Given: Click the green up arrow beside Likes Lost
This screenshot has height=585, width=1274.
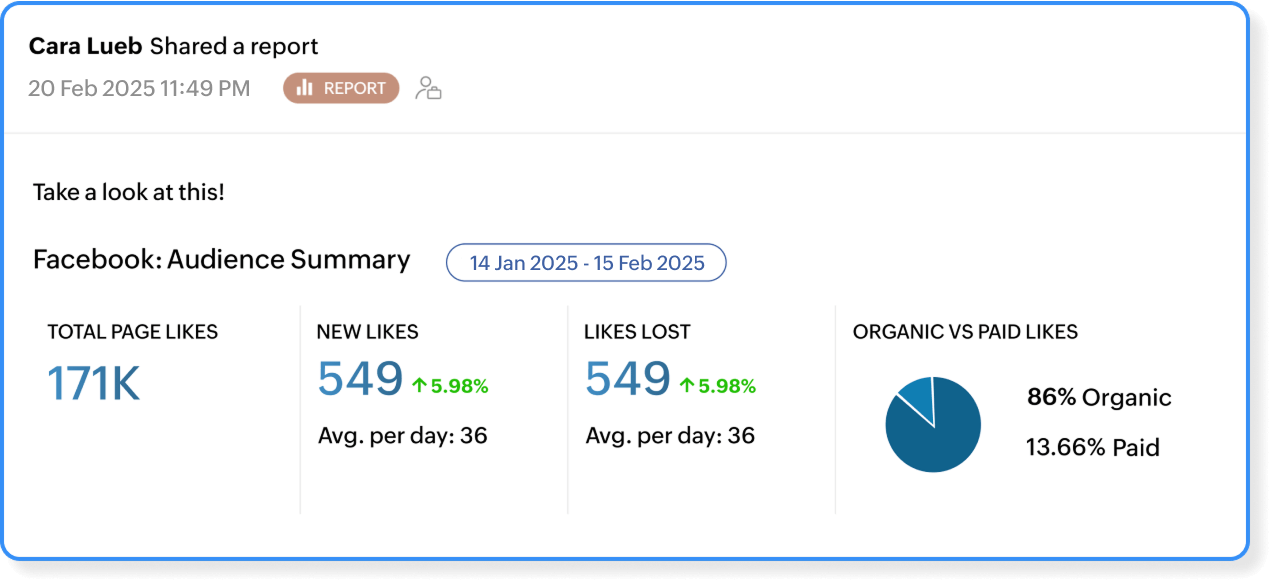Looking at the screenshot, I should click(687, 386).
